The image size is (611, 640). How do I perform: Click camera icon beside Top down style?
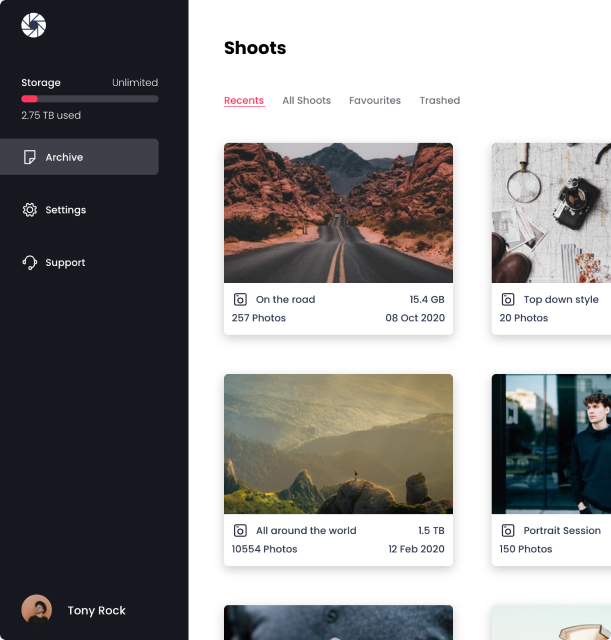point(508,299)
